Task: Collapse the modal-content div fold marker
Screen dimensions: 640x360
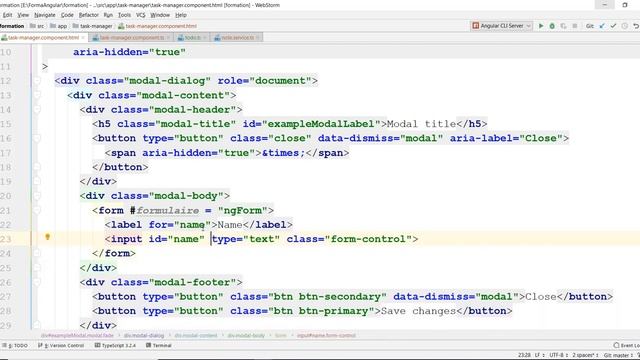Action: point(37,95)
